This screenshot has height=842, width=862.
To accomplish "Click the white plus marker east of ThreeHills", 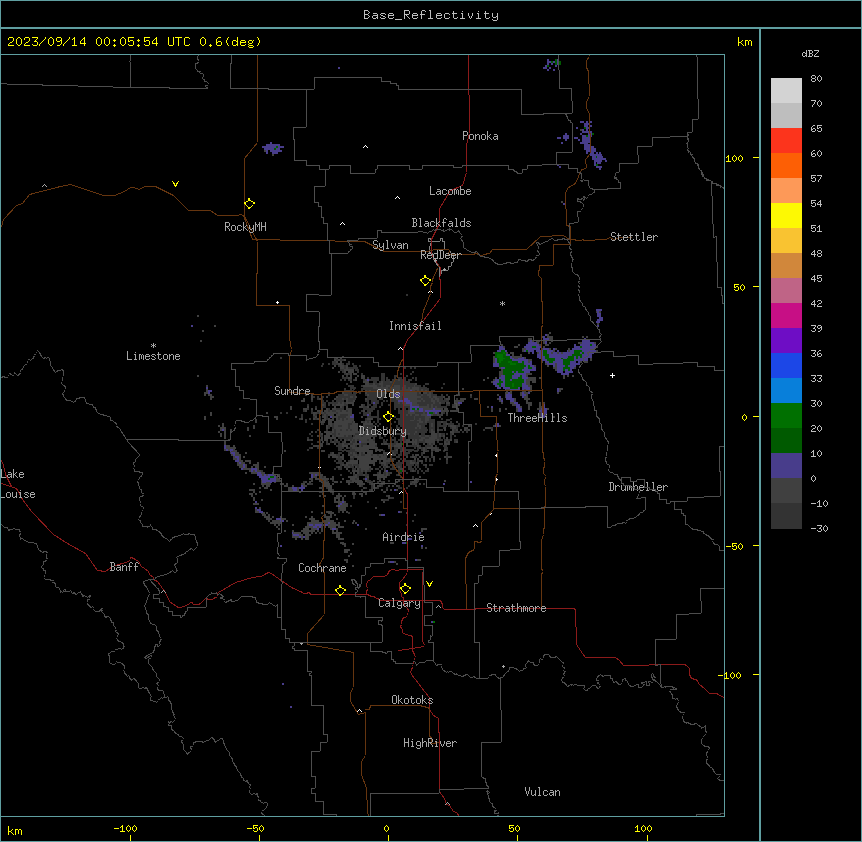I will (612, 375).
